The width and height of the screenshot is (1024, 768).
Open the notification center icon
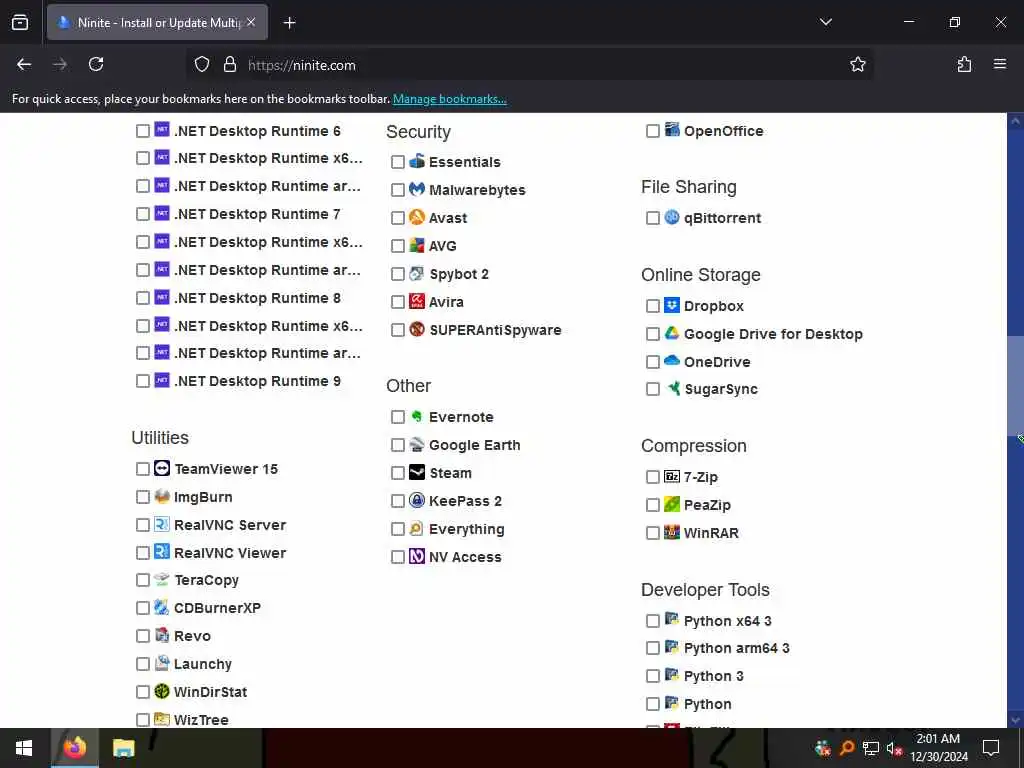pos(991,748)
